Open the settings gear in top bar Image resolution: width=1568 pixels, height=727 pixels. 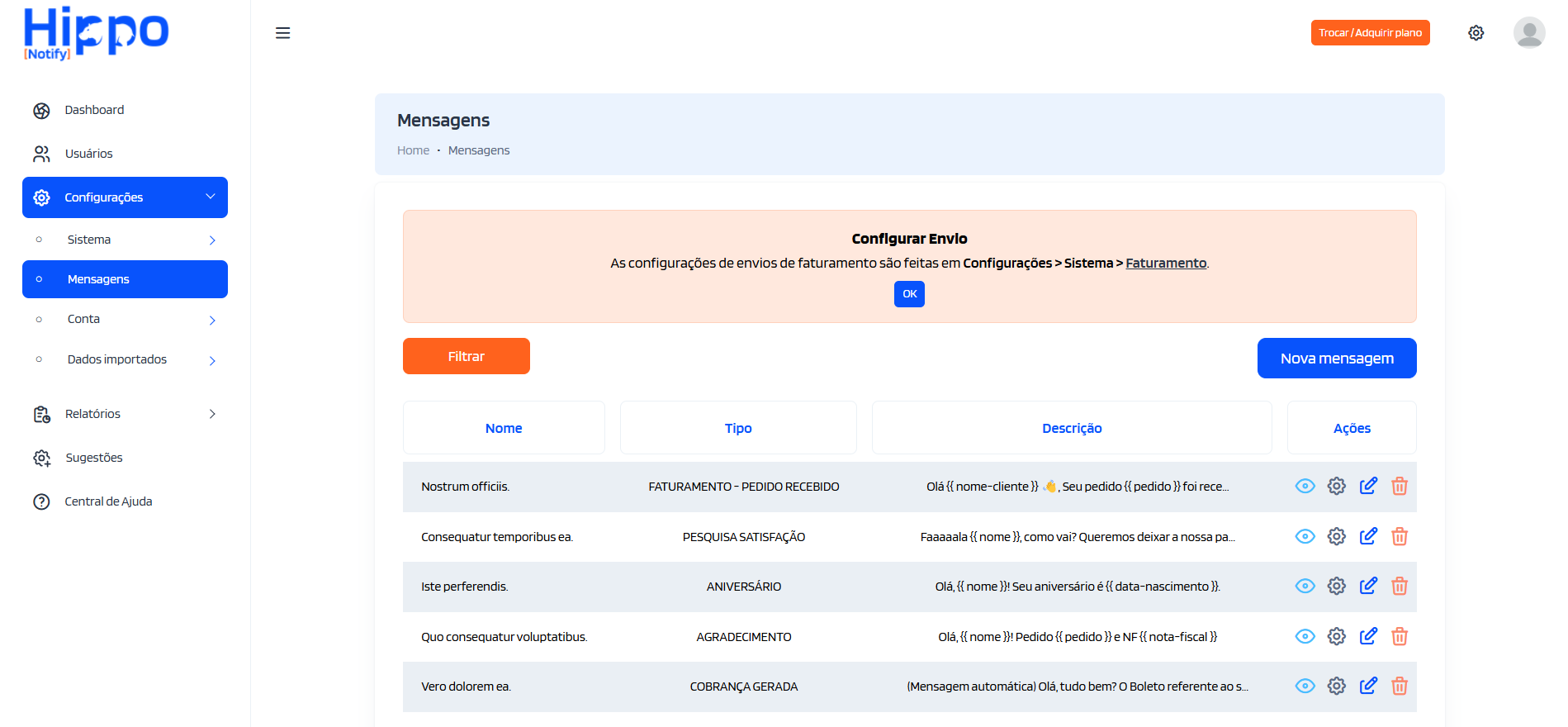pyautogui.click(x=1476, y=33)
